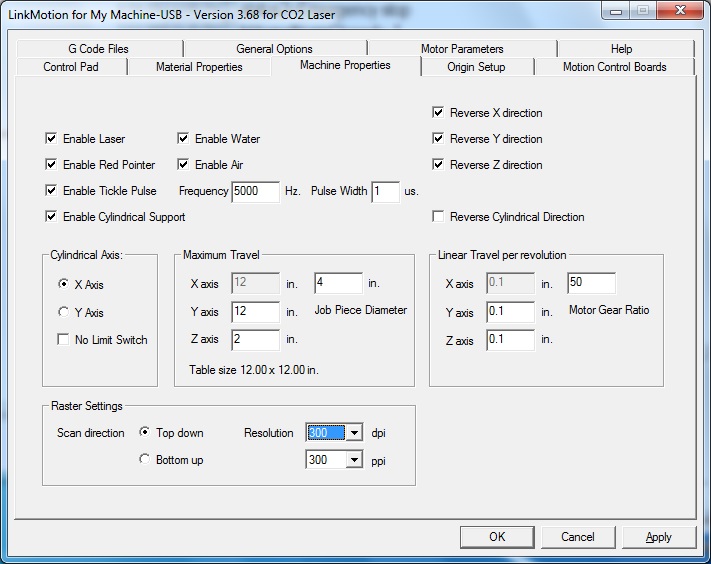The height and width of the screenshot is (564, 711).
Task: Toggle the Enable Water checkbox
Action: 184,139
